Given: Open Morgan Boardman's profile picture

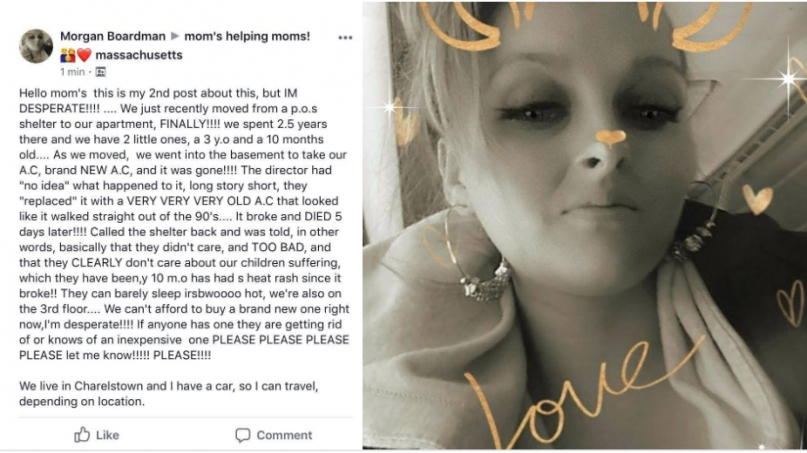Looking at the screenshot, I should tap(36, 46).
